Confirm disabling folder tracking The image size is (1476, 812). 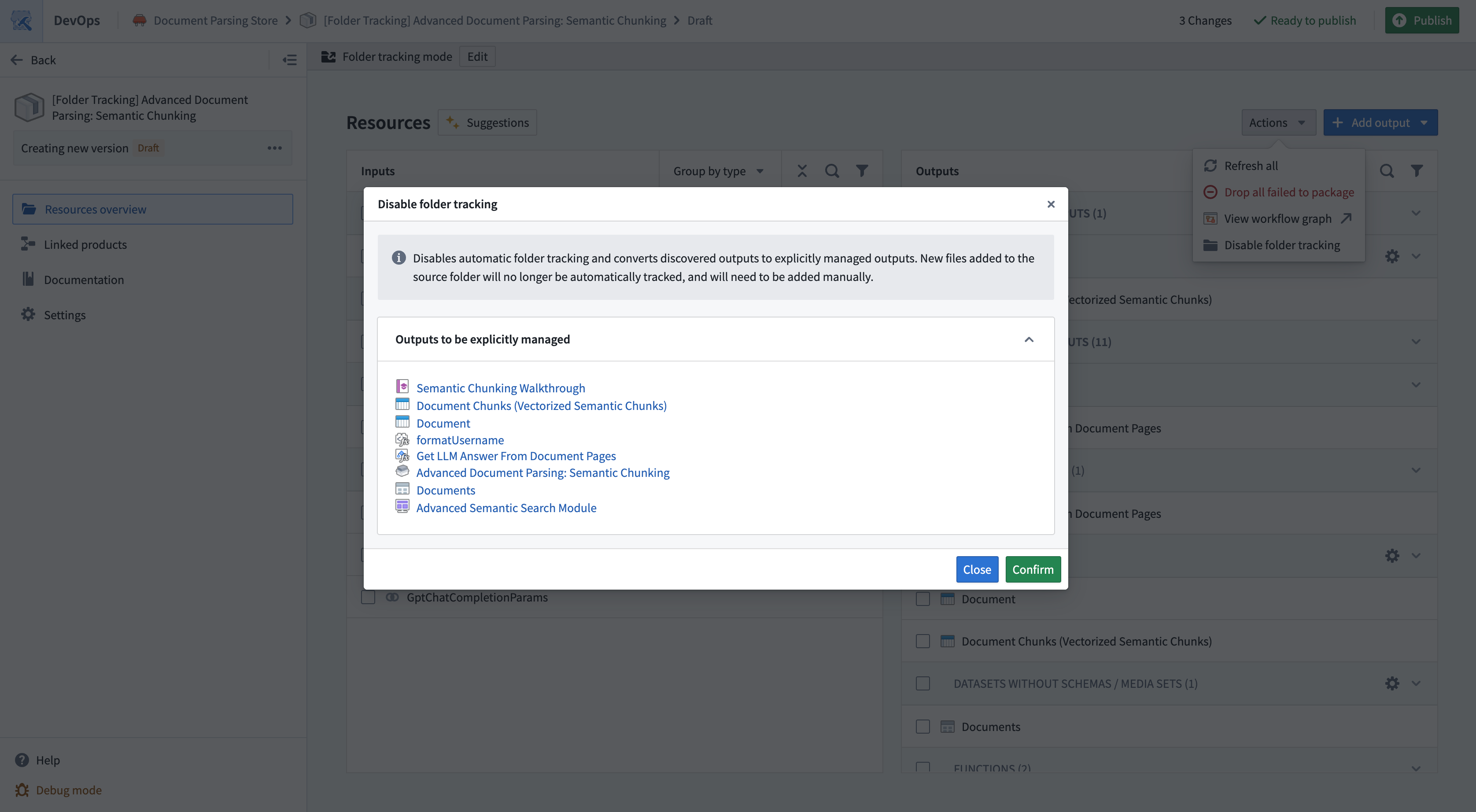1033,569
